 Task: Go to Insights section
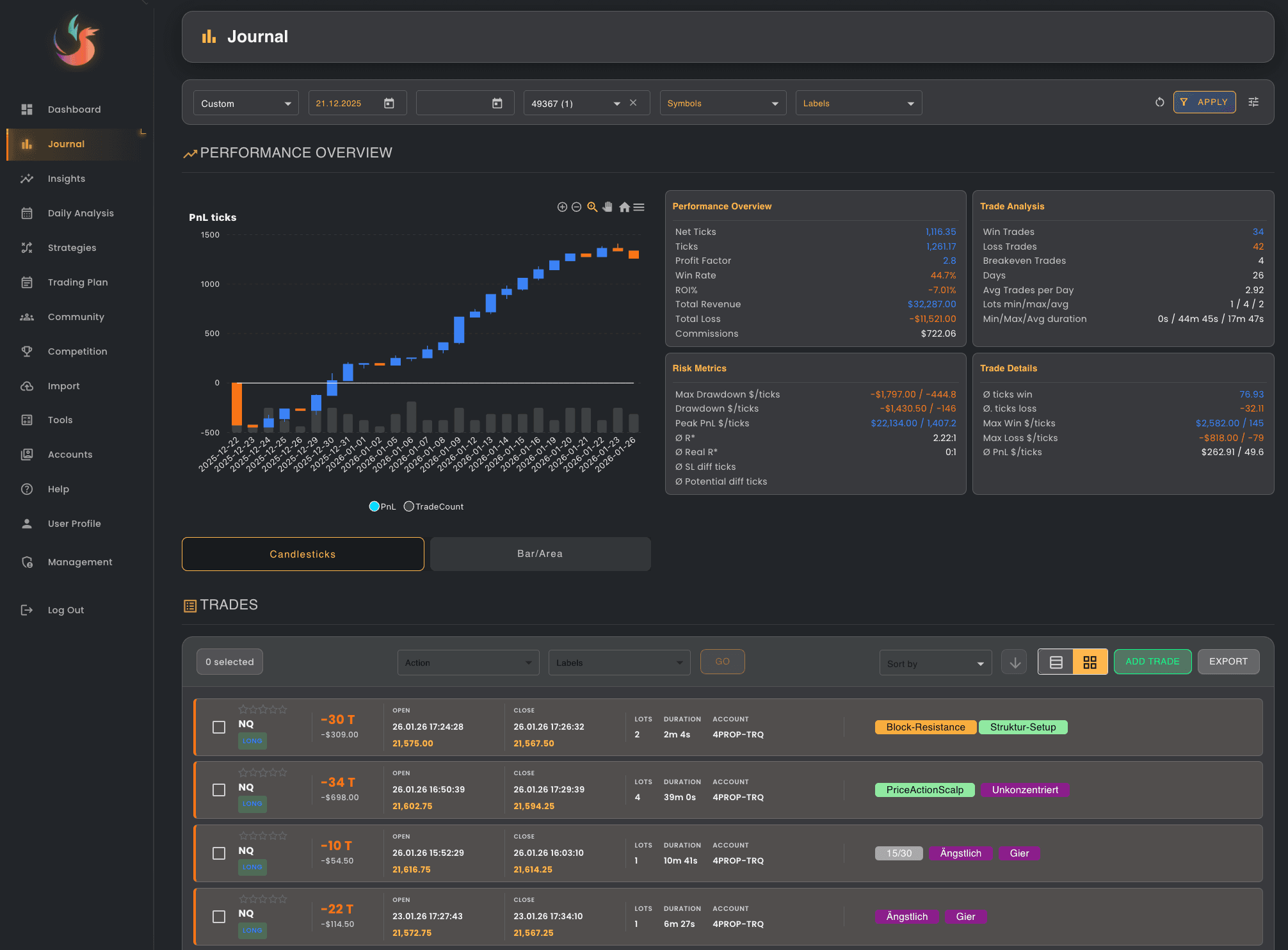67,179
